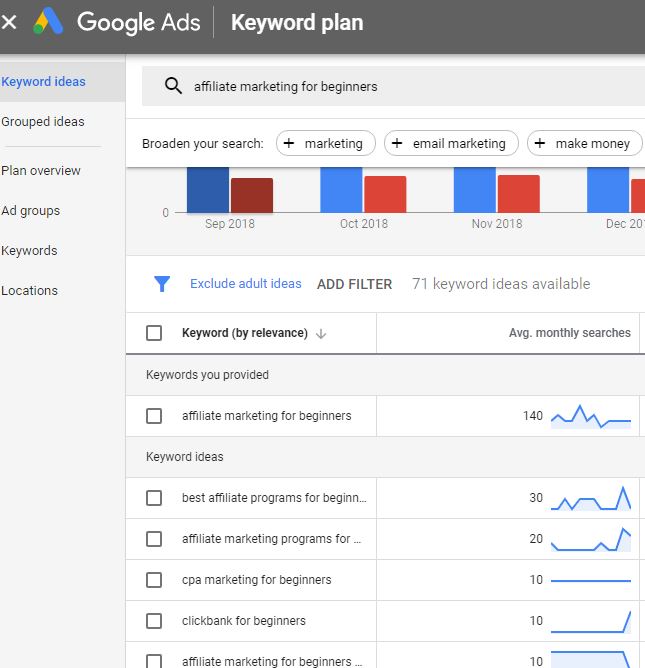Click the magnifying glass search icon
This screenshot has width=645, height=668.
(x=173, y=86)
